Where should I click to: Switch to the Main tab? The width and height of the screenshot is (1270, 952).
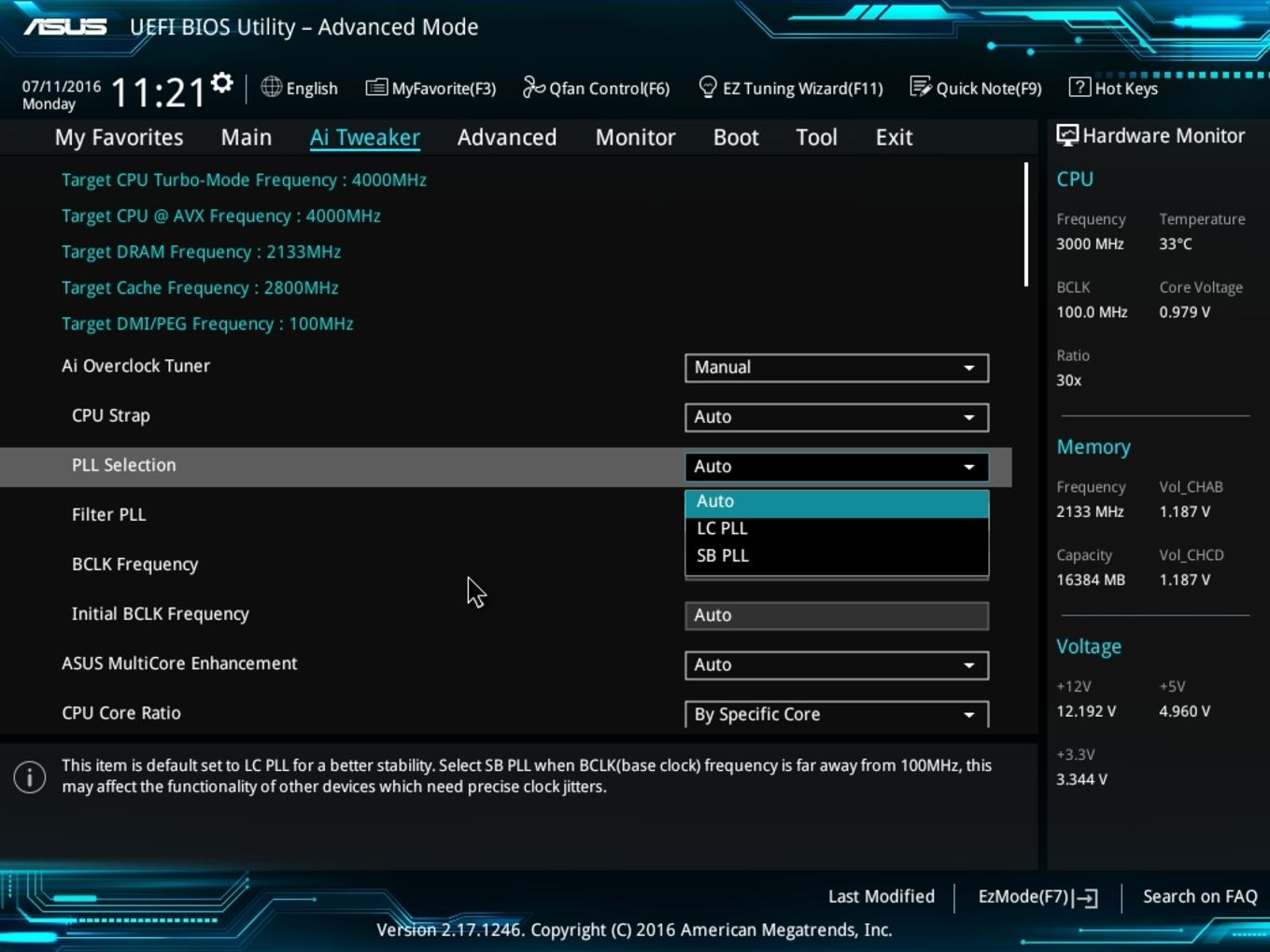click(247, 137)
